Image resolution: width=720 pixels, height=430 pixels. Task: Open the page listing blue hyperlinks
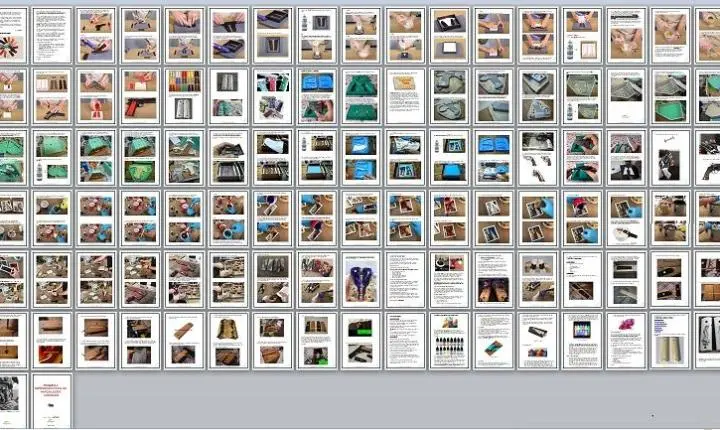pyautogui.click(x=668, y=340)
